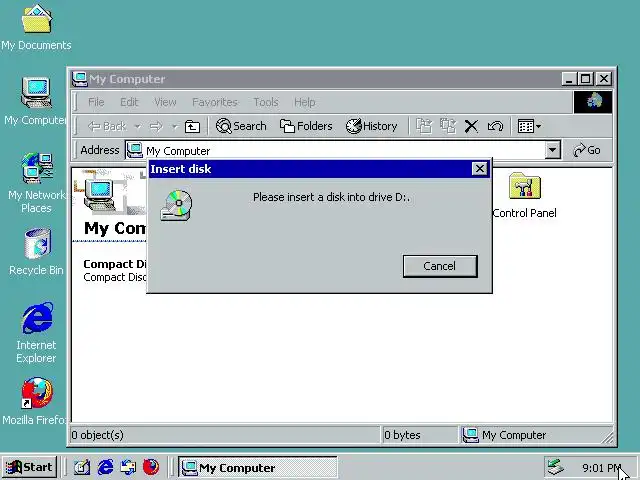Open the Help menu
The height and width of the screenshot is (480, 640).
[304, 102]
